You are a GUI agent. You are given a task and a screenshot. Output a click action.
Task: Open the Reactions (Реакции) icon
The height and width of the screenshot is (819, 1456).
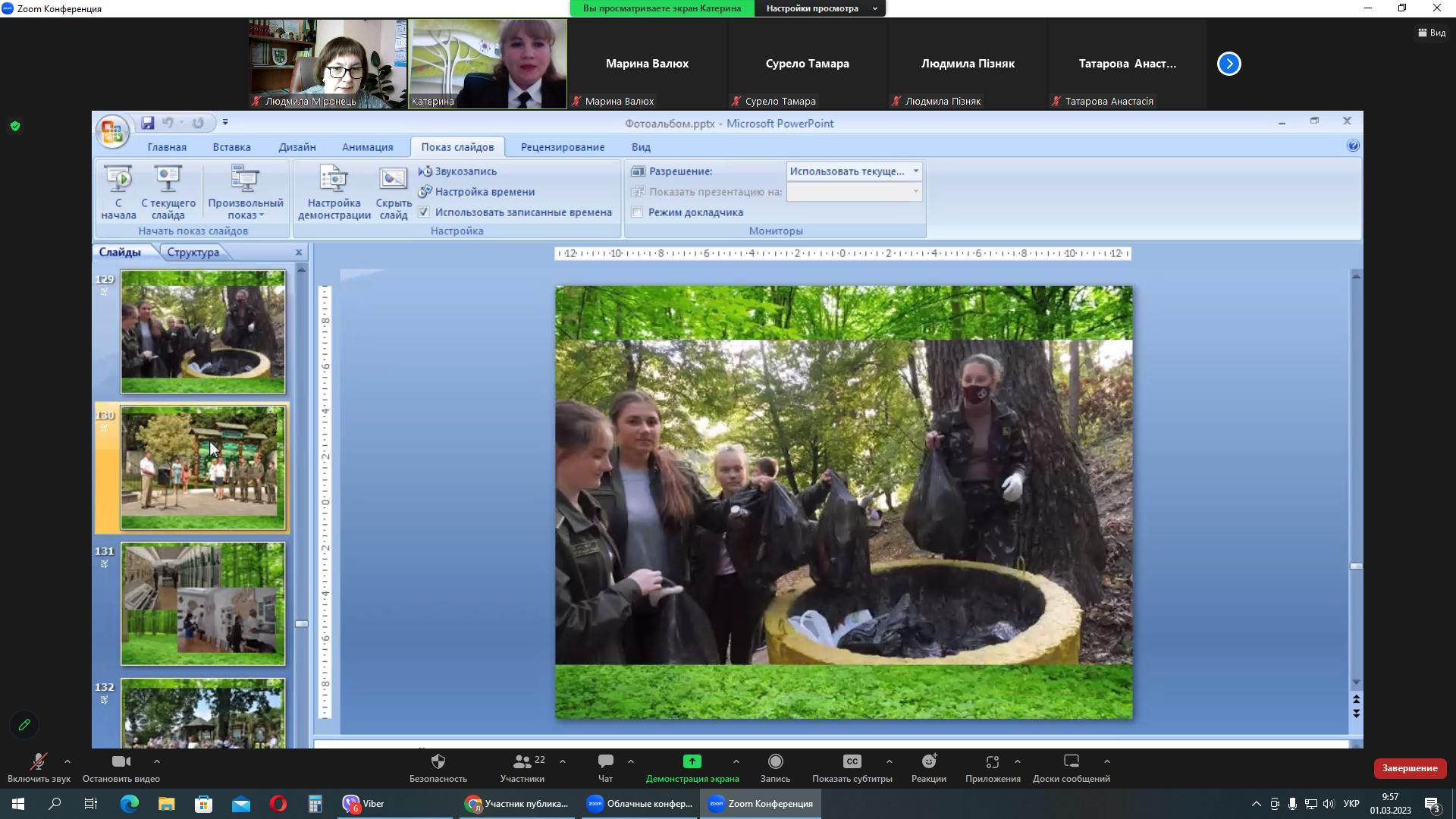[929, 761]
